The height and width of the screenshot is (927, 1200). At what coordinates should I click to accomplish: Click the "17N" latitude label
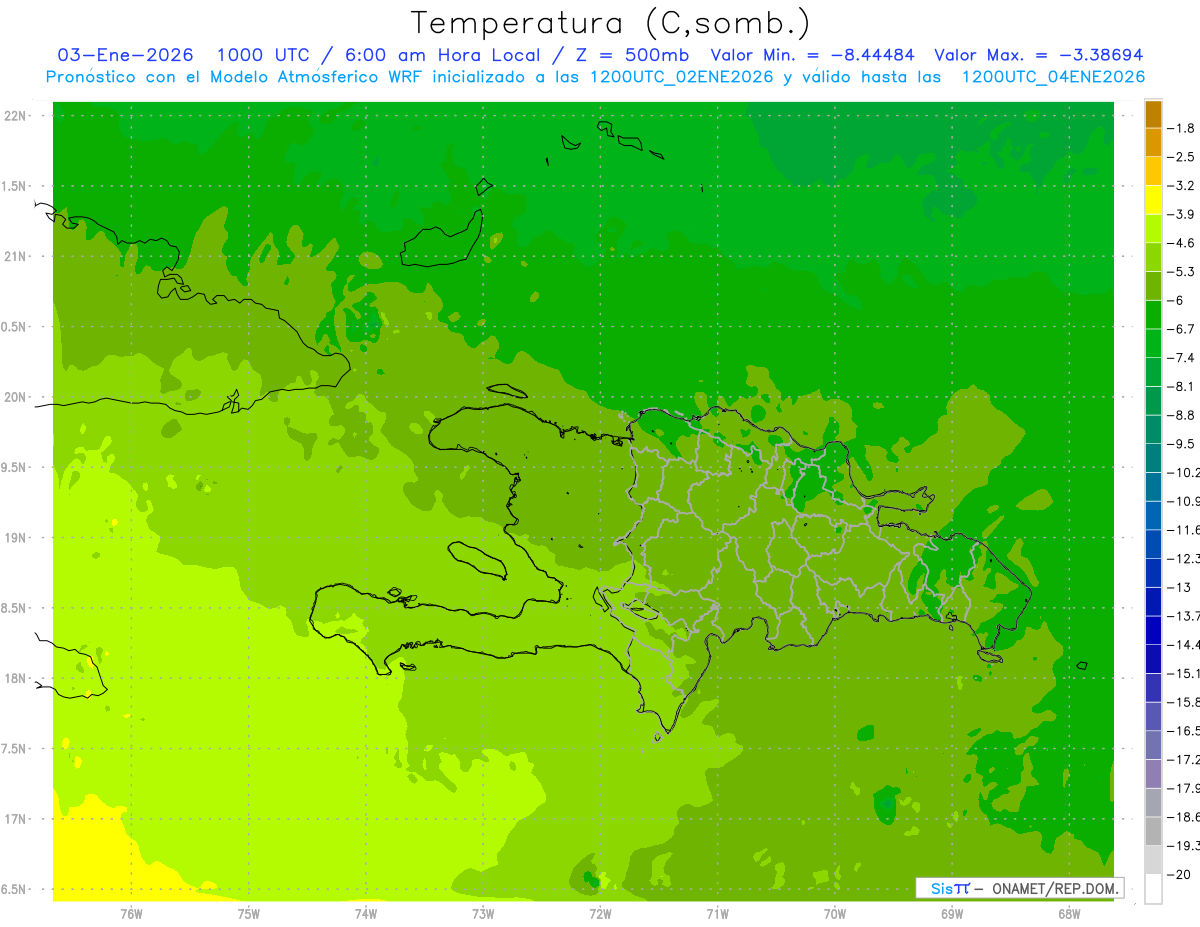tap(16, 819)
